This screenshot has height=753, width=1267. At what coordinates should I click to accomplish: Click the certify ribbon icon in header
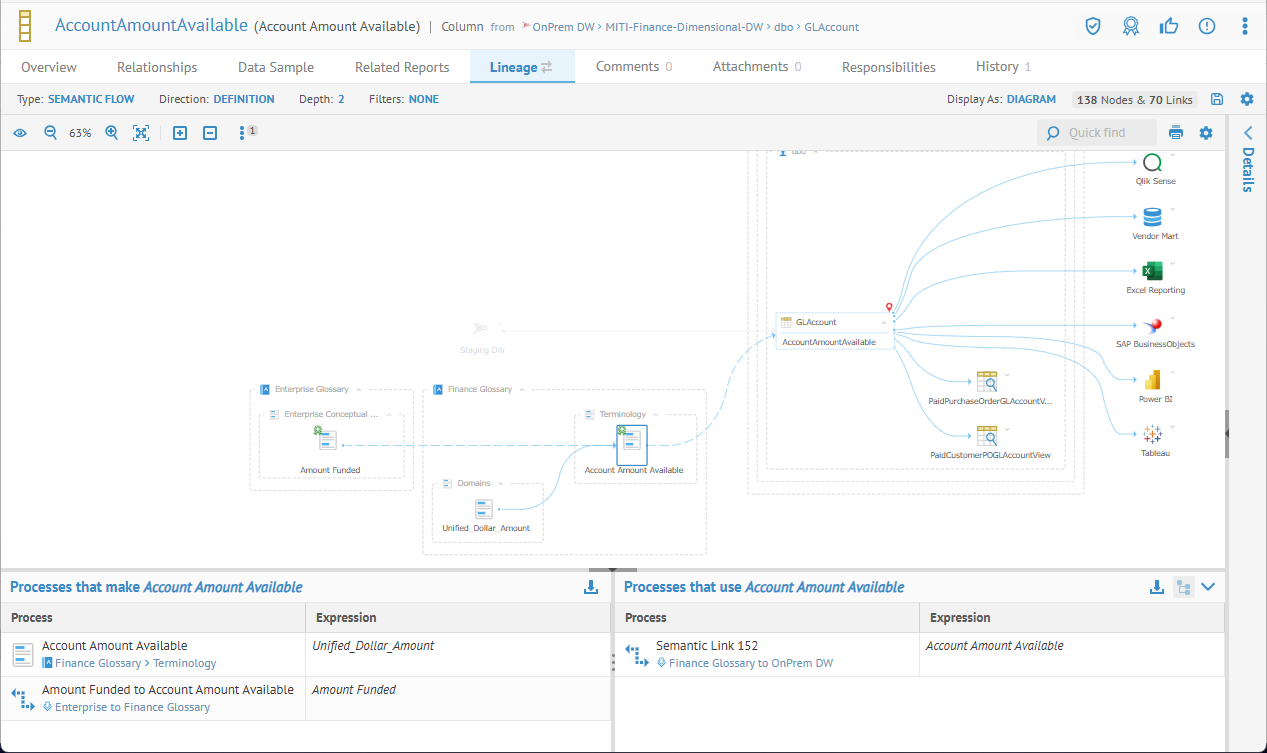click(1130, 26)
